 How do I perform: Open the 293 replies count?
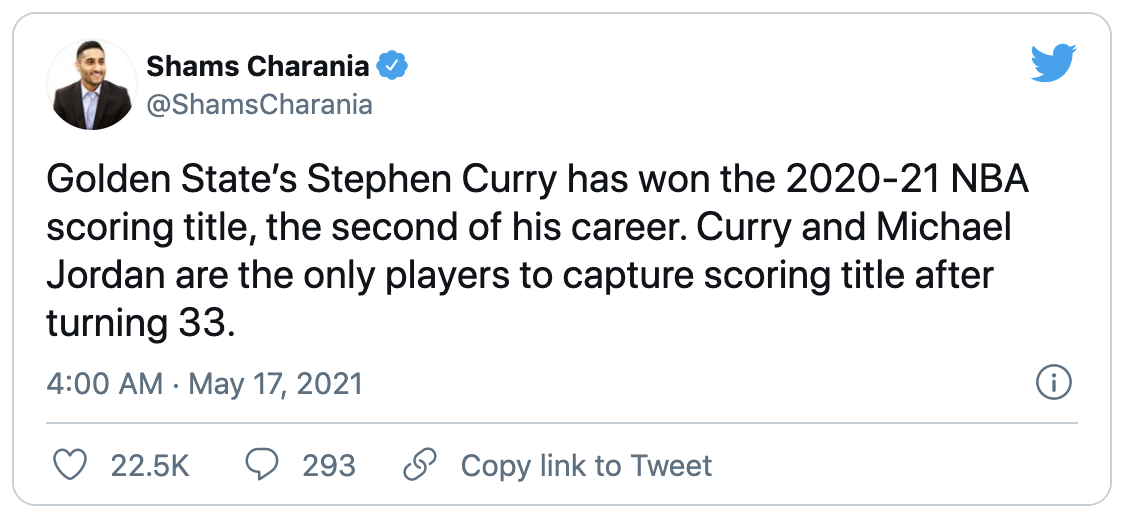pos(329,465)
